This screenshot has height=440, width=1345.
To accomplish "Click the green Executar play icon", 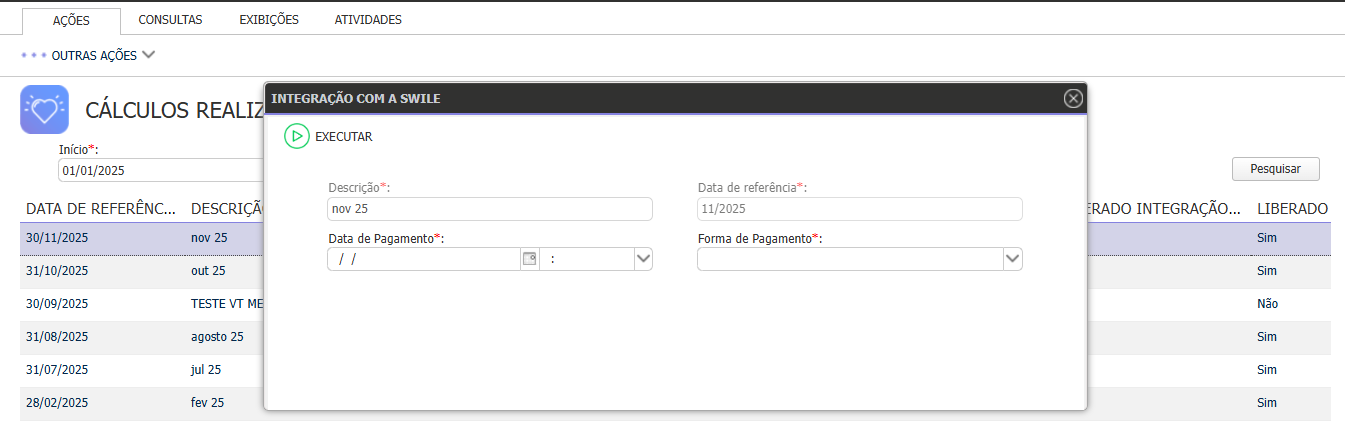I will click(x=296, y=136).
